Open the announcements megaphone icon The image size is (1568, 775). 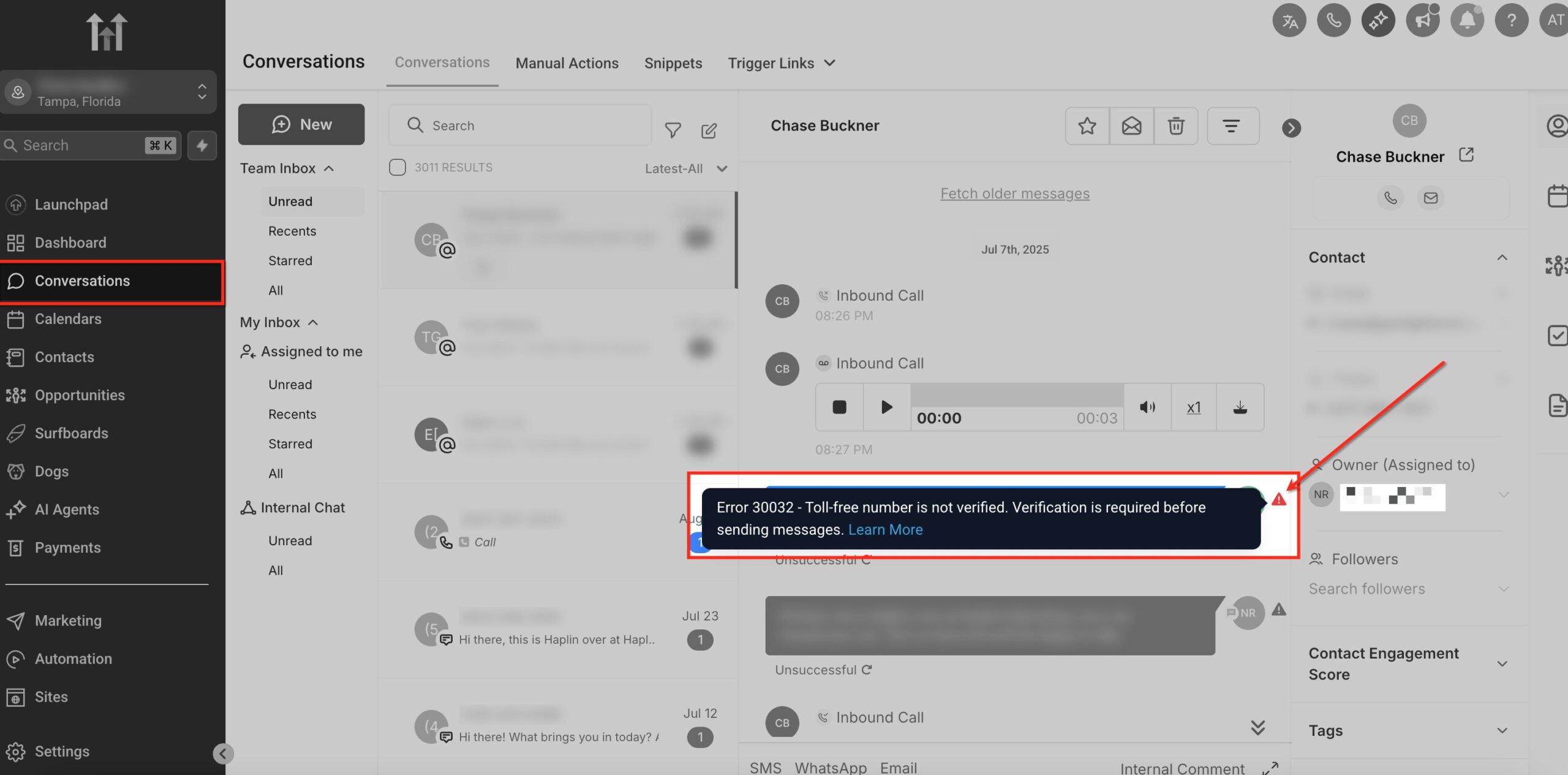click(1423, 20)
